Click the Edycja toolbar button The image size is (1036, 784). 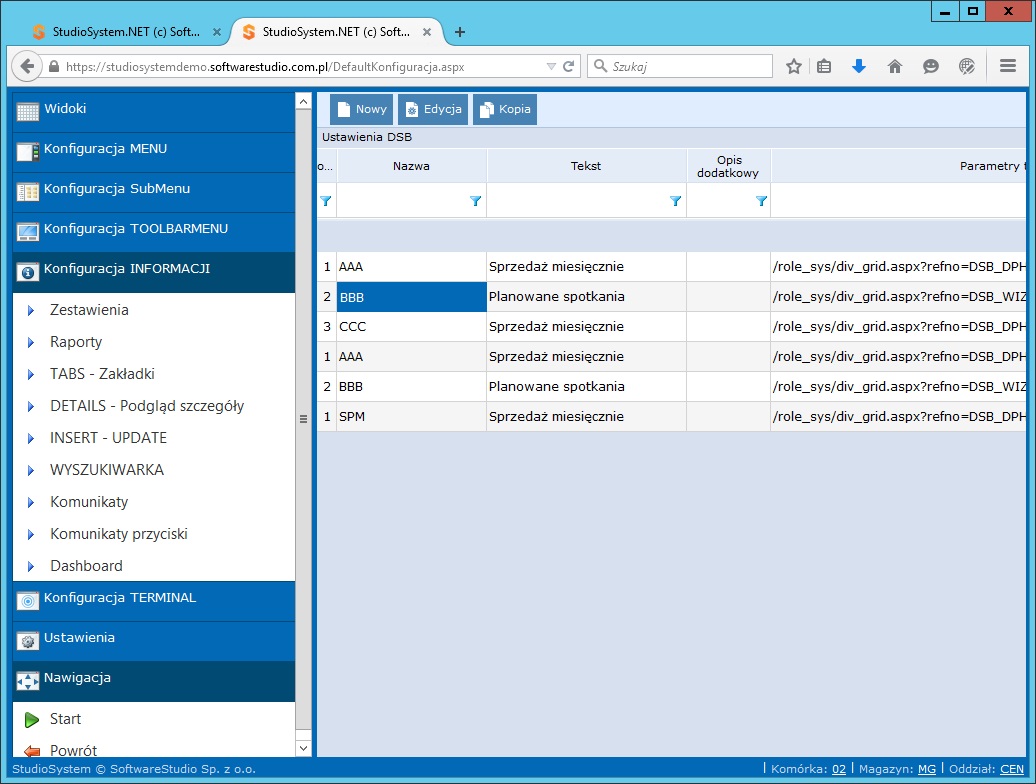(x=432, y=110)
